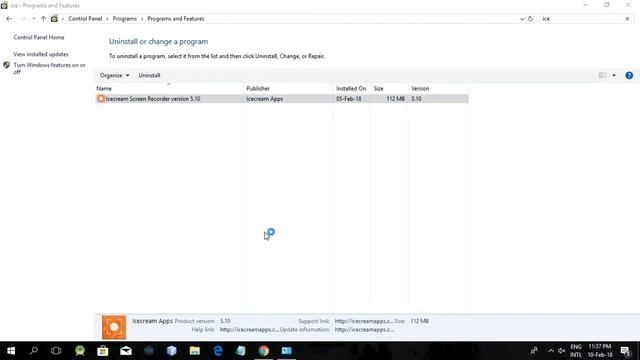The height and width of the screenshot is (360, 640).
Task: Click the active Control Panel taskbar icon
Action: pos(287,351)
